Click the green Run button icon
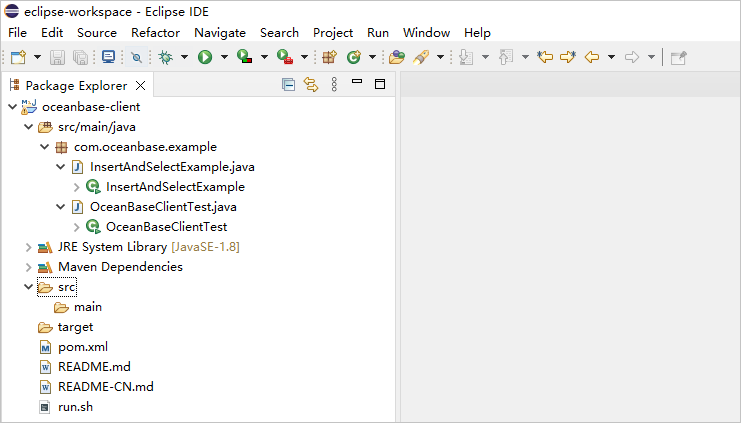This screenshot has height=423, width=741. [204, 58]
